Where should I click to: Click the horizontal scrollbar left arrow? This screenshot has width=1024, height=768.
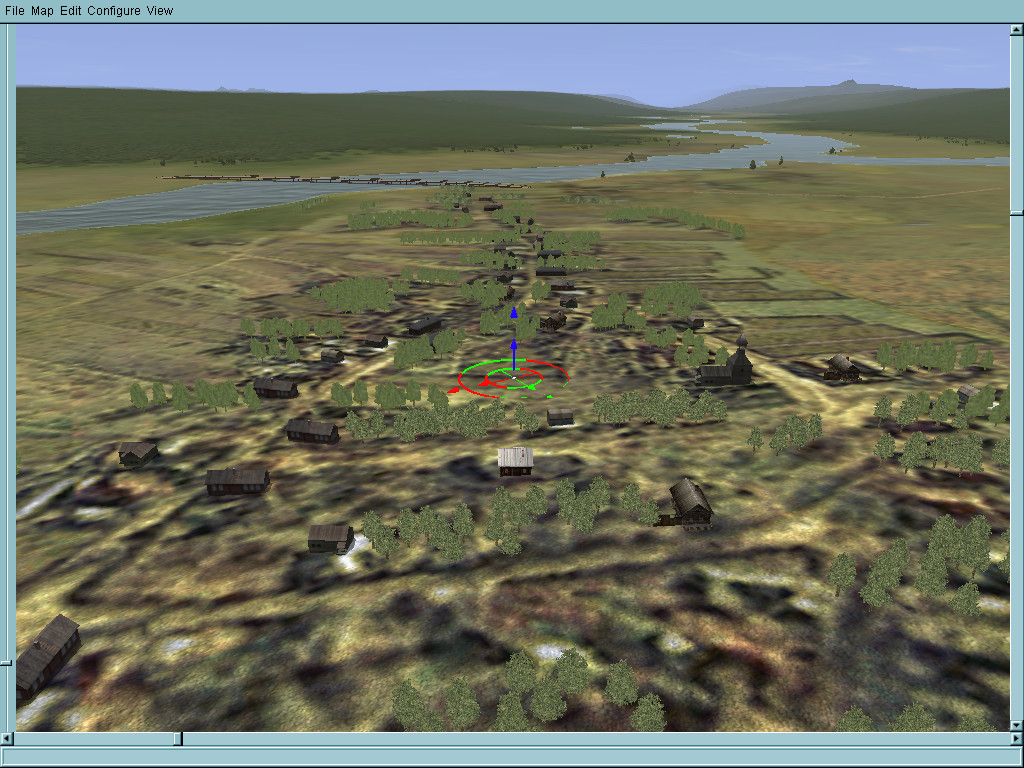(x=7, y=739)
